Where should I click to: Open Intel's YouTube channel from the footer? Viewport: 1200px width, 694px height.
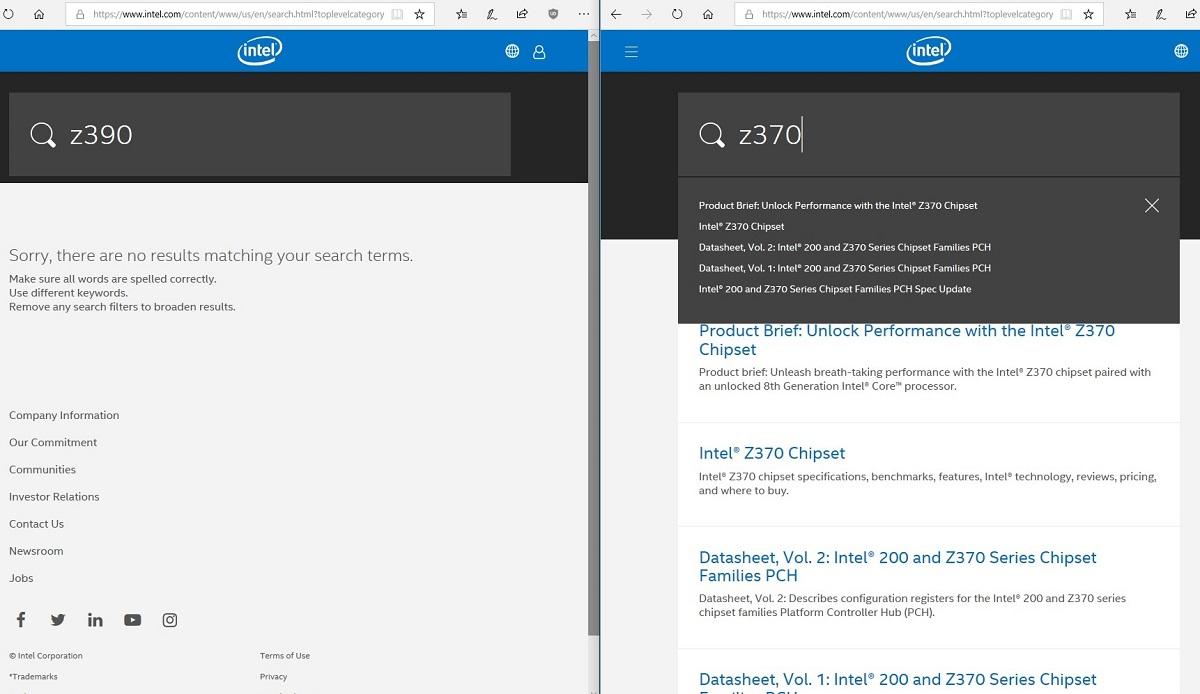click(132, 620)
